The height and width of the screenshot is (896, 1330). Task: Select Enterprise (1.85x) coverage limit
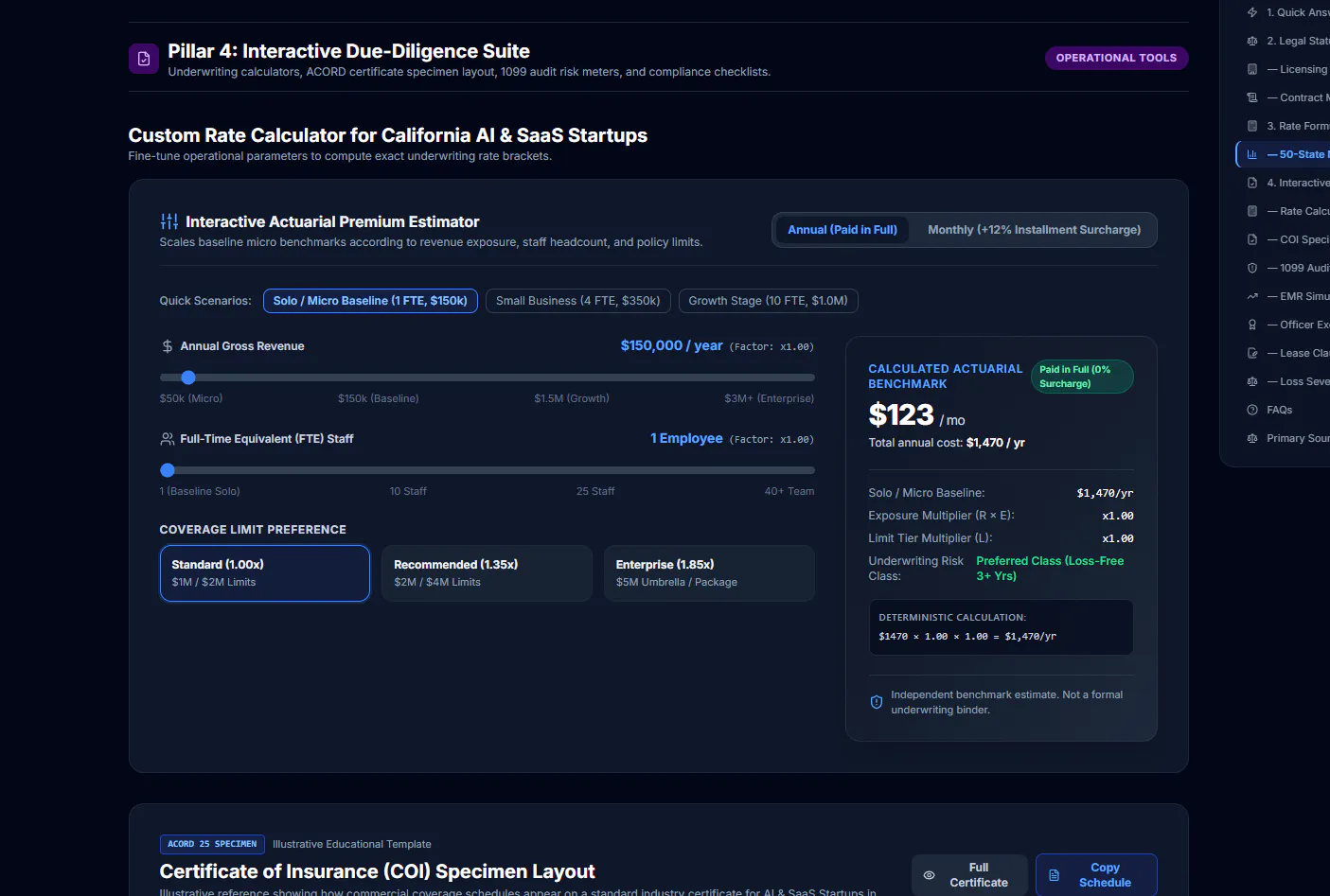(709, 573)
